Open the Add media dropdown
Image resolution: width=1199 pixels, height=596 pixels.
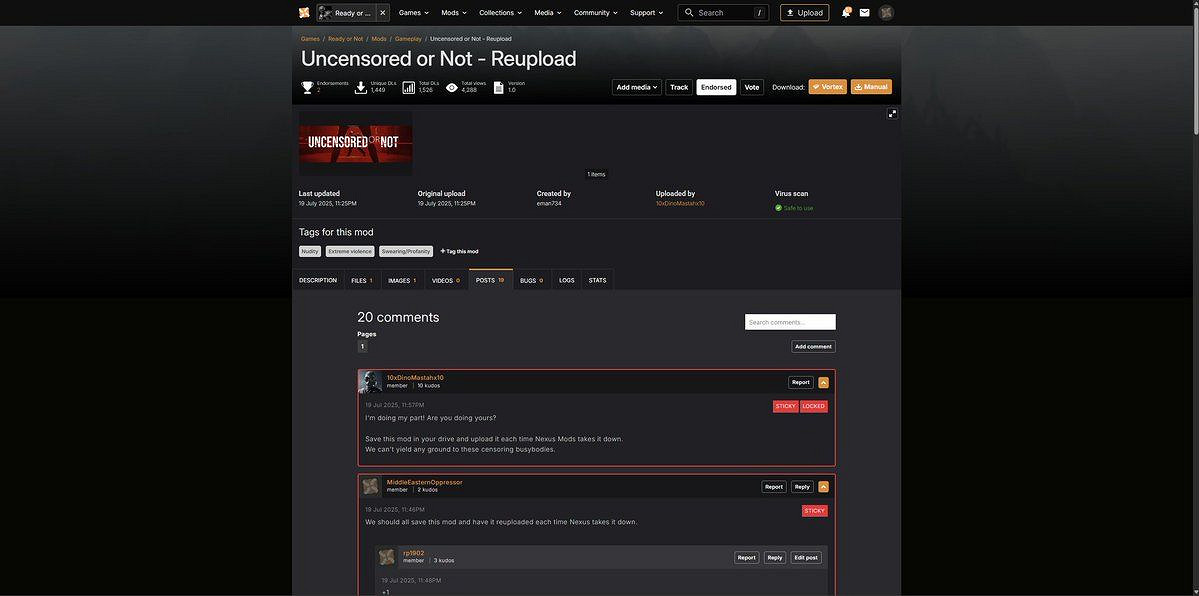tap(637, 87)
